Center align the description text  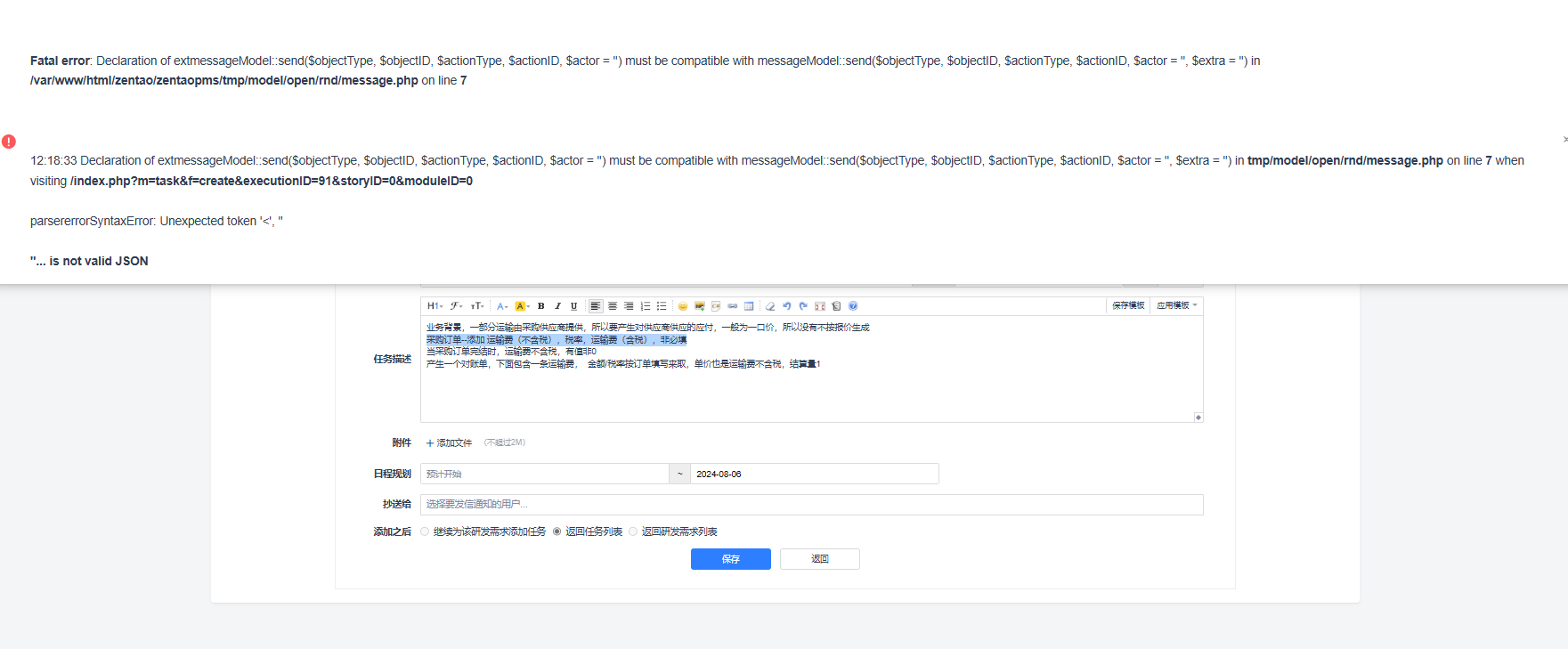[613, 306]
